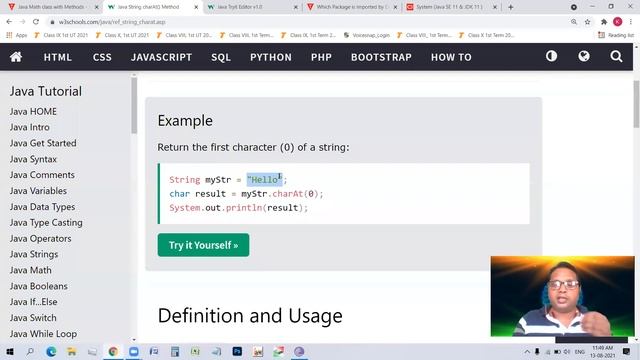Open Java While Loop link
640x360 pixels.
tap(43, 334)
